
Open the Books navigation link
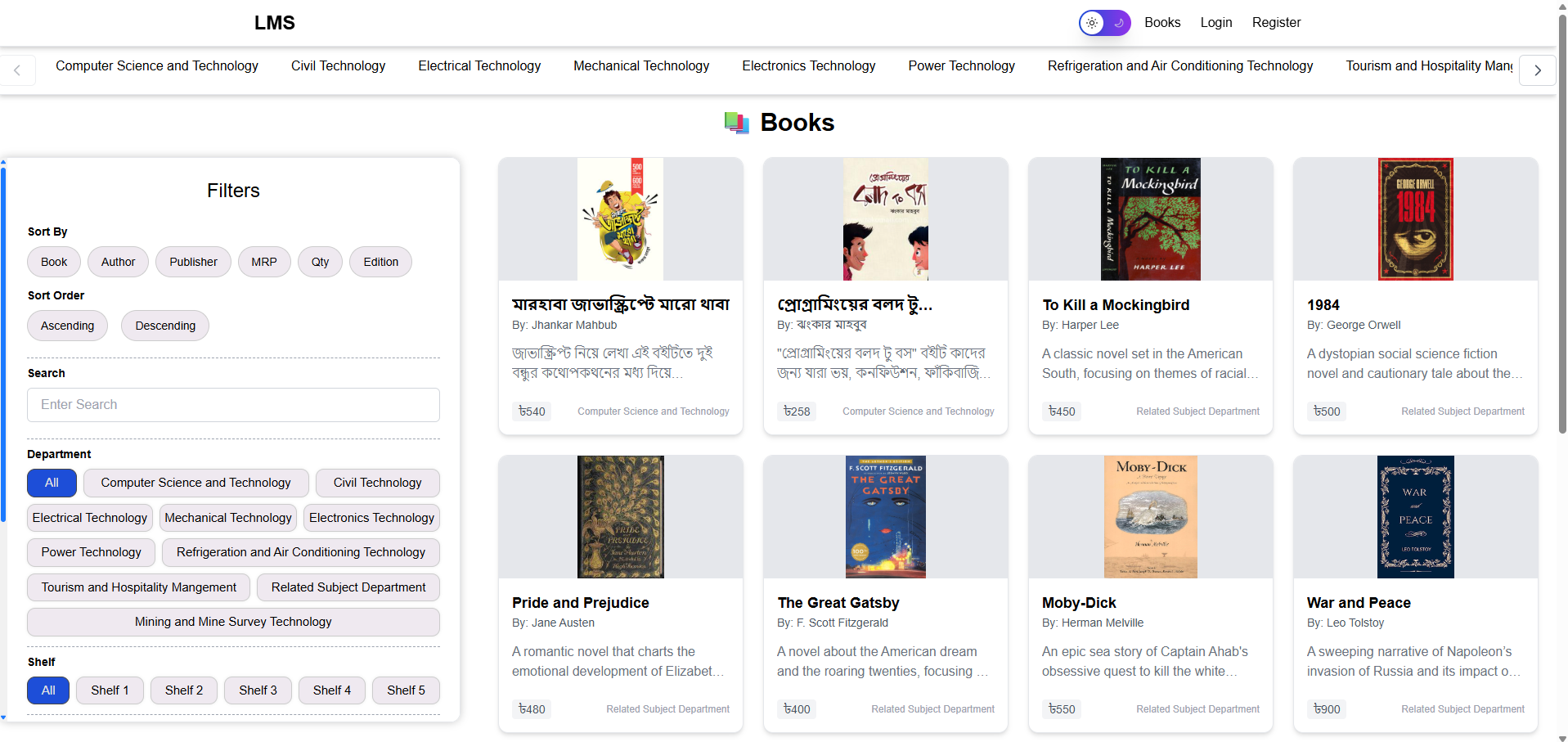point(1162,23)
